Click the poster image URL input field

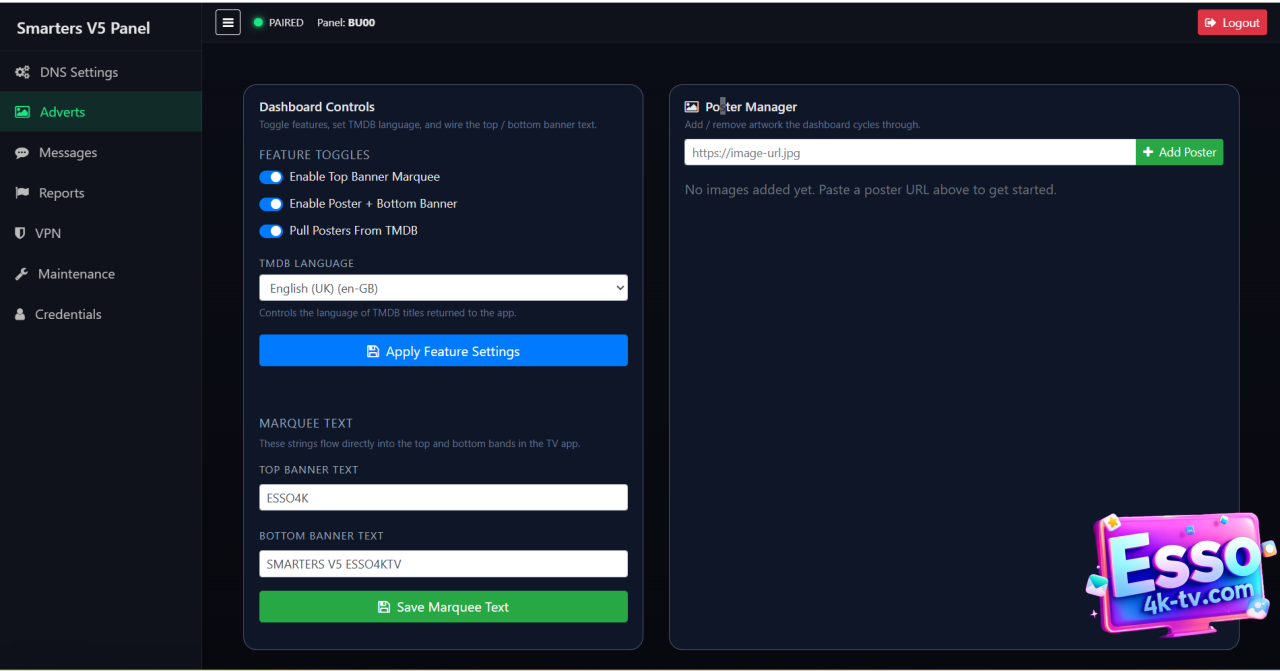click(x=909, y=153)
